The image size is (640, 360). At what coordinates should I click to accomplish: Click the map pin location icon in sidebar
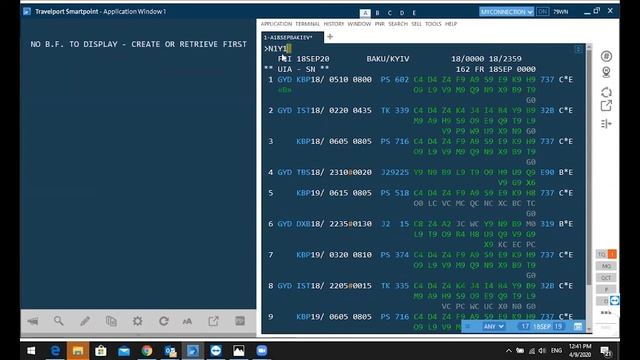607,72
